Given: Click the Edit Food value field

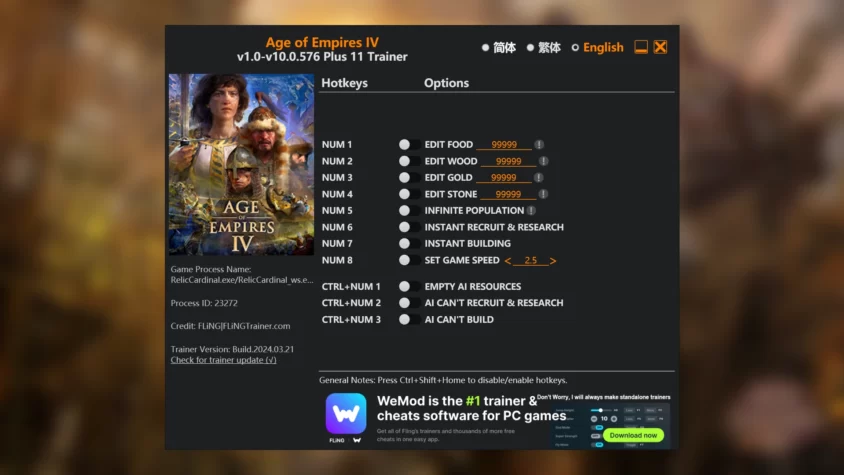Looking at the screenshot, I should (x=504, y=144).
